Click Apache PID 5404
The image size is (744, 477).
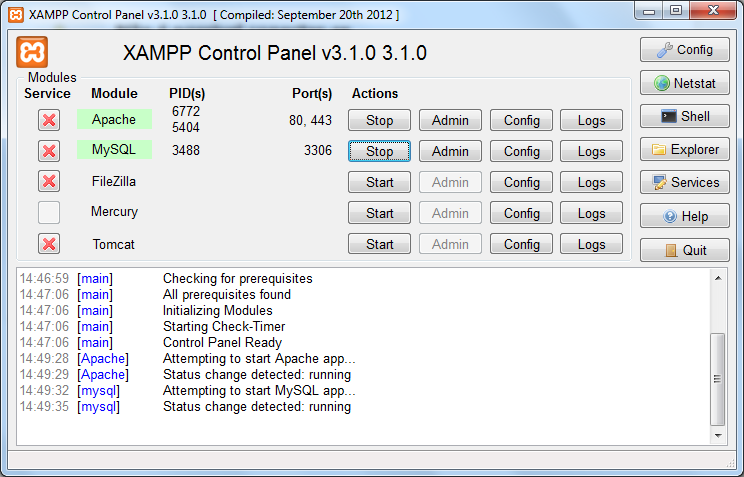[x=186, y=127]
